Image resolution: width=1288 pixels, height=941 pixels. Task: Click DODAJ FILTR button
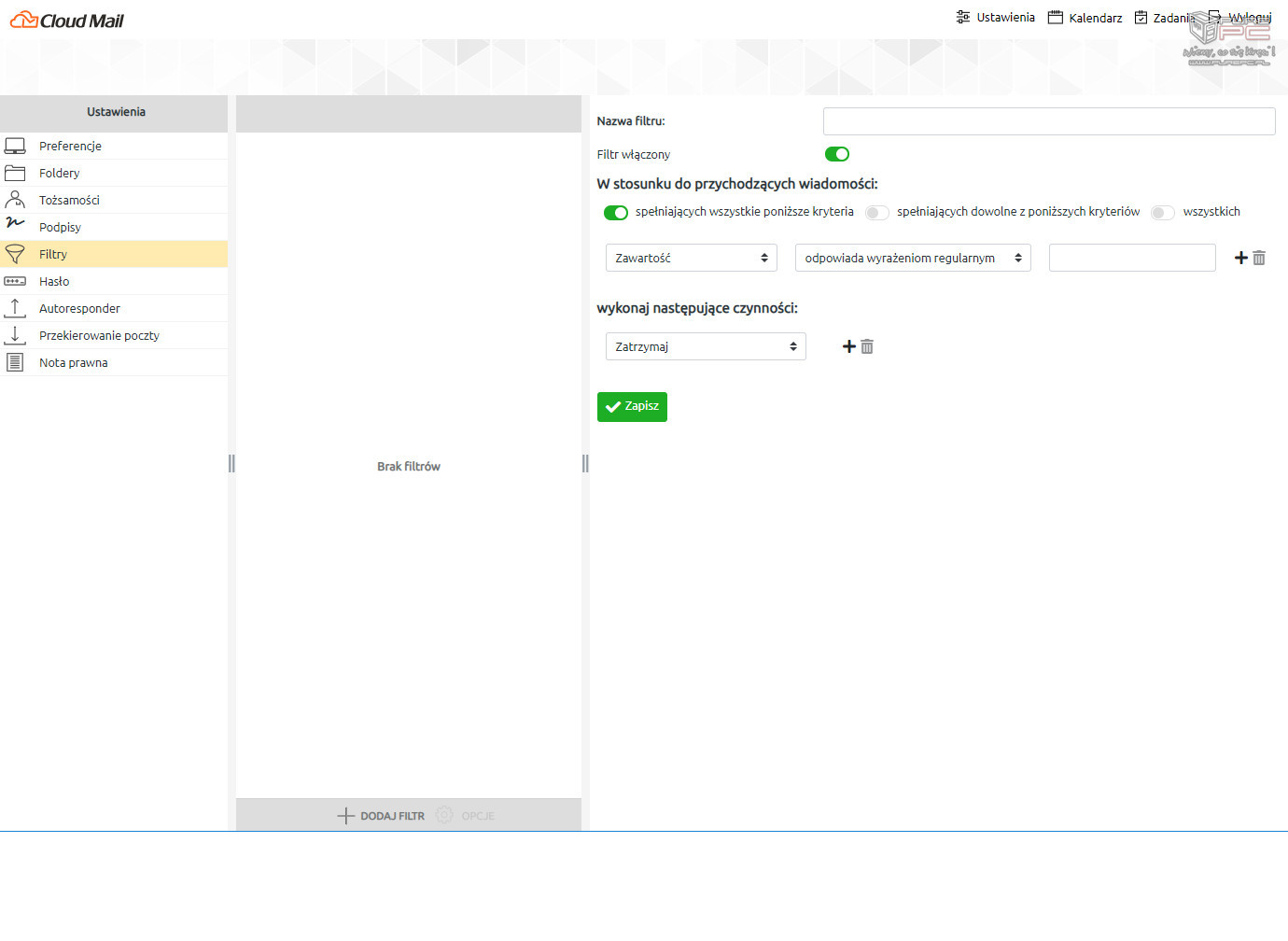point(381,816)
